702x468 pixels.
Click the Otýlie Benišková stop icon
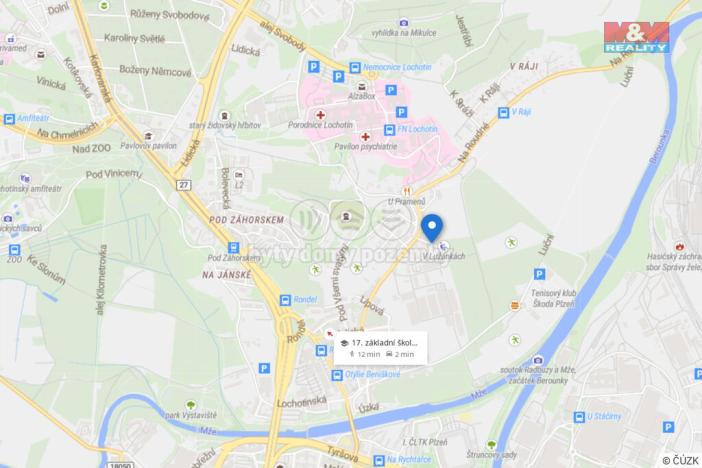pyautogui.click(x=337, y=375)
